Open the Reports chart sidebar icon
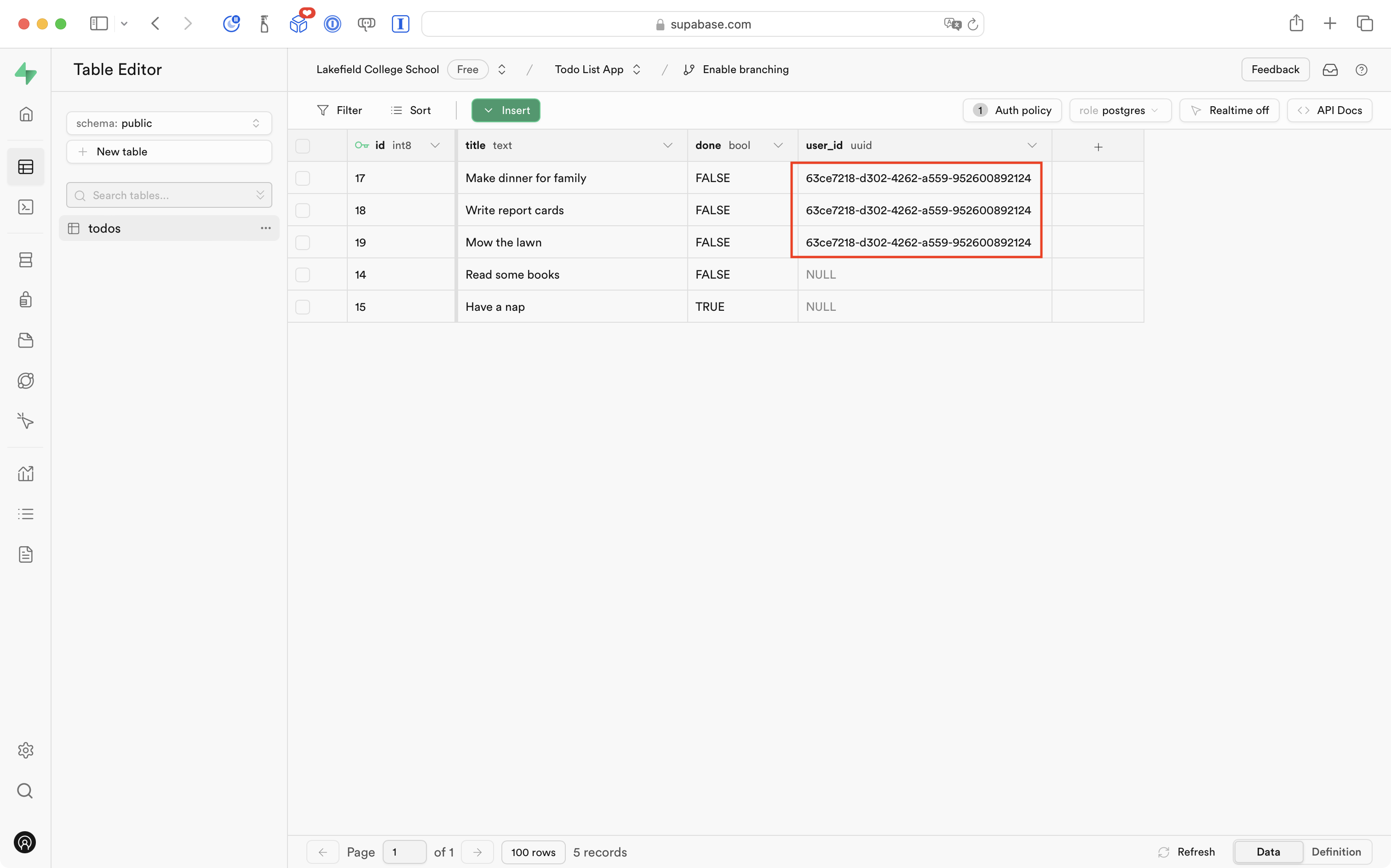The width and height of the screenshot is (1391, 868). (26, 474)
